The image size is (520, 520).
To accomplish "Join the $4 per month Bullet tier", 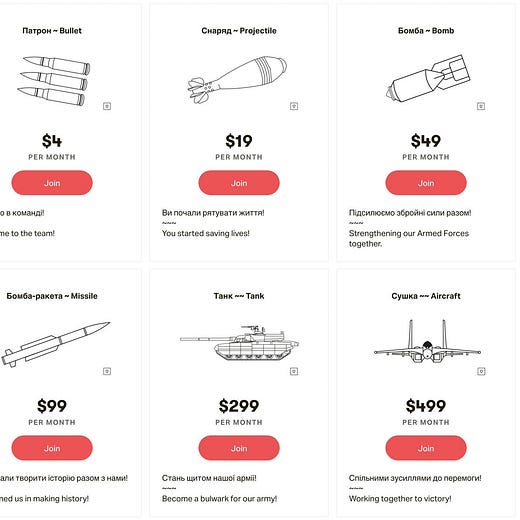I will [x=52, y=183].
